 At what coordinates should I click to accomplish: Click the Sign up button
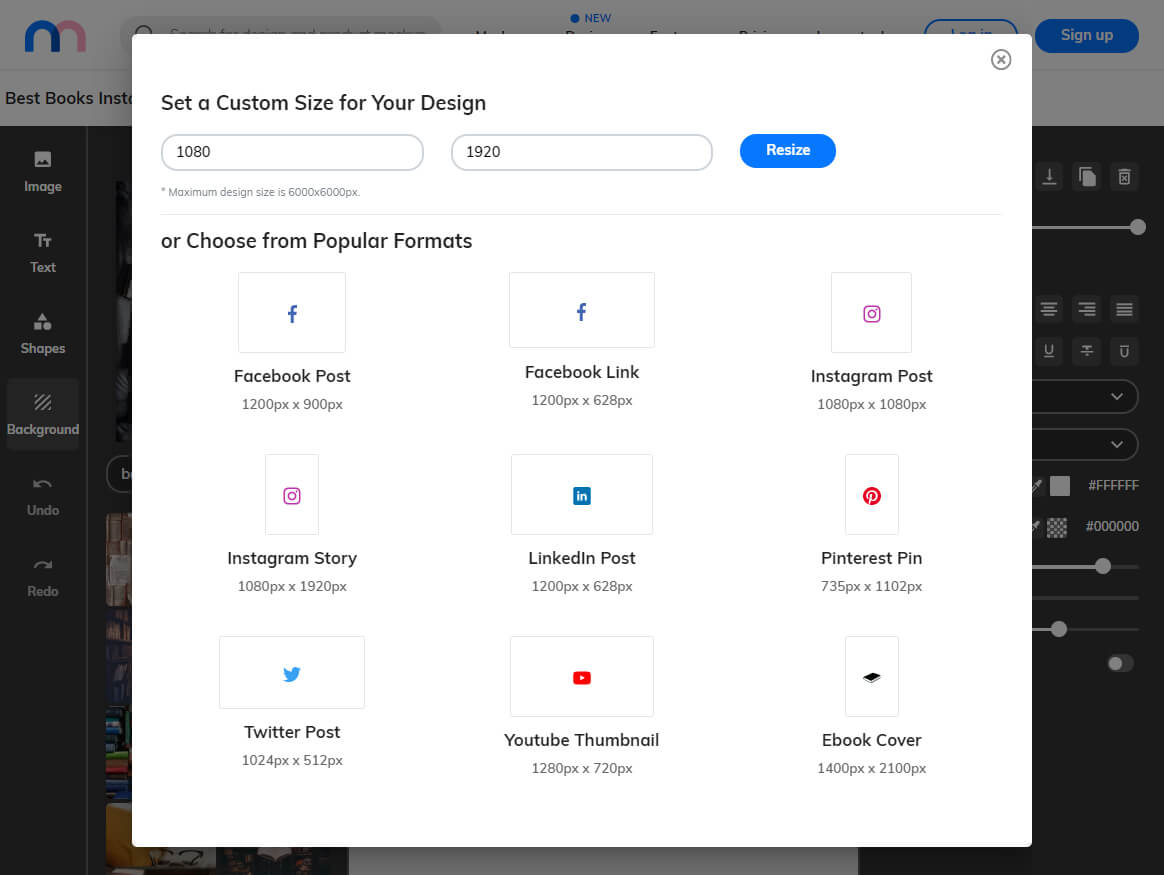coord(1087,36)
